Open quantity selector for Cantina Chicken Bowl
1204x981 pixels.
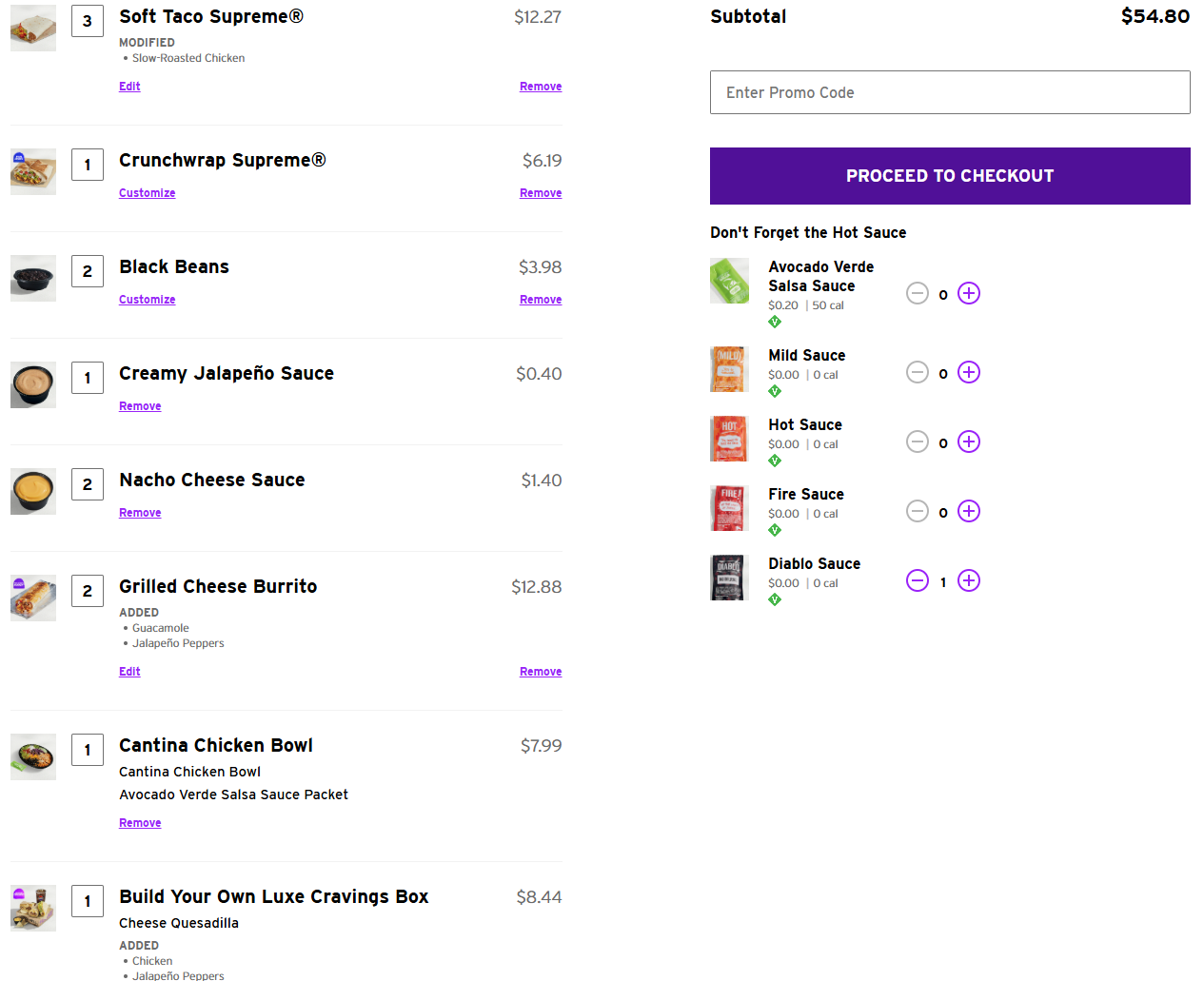coord(88,750)
